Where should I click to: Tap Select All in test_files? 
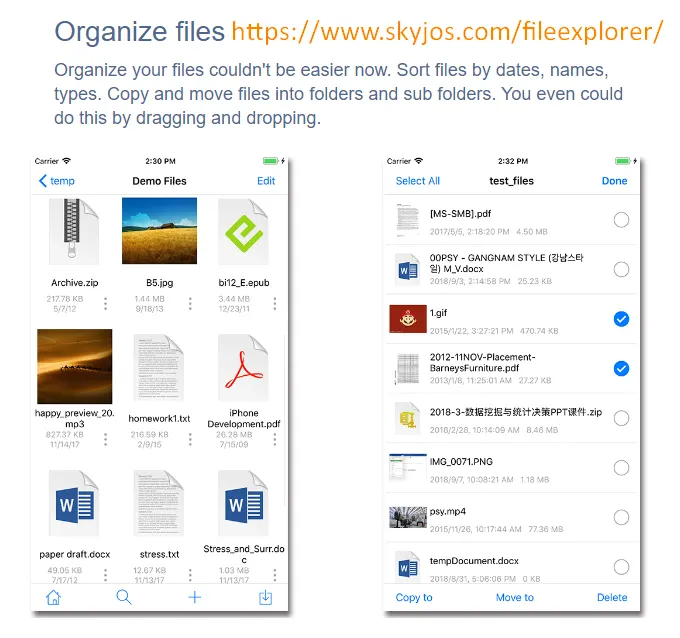[x=418, y=181]
